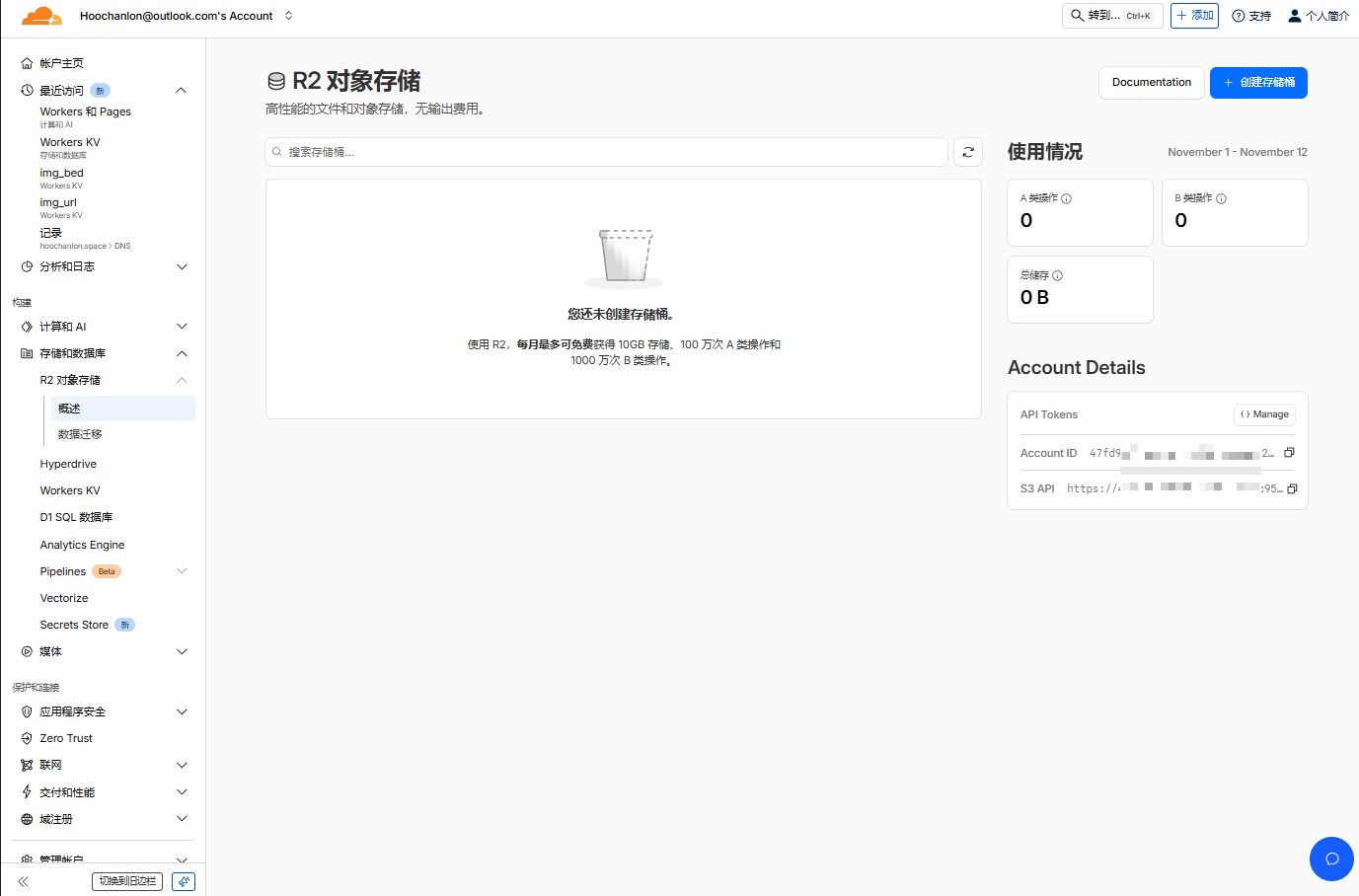Open 个人简介 profile menu
The height and width of the screenshot is (896, 1359).
[1319, 16]
